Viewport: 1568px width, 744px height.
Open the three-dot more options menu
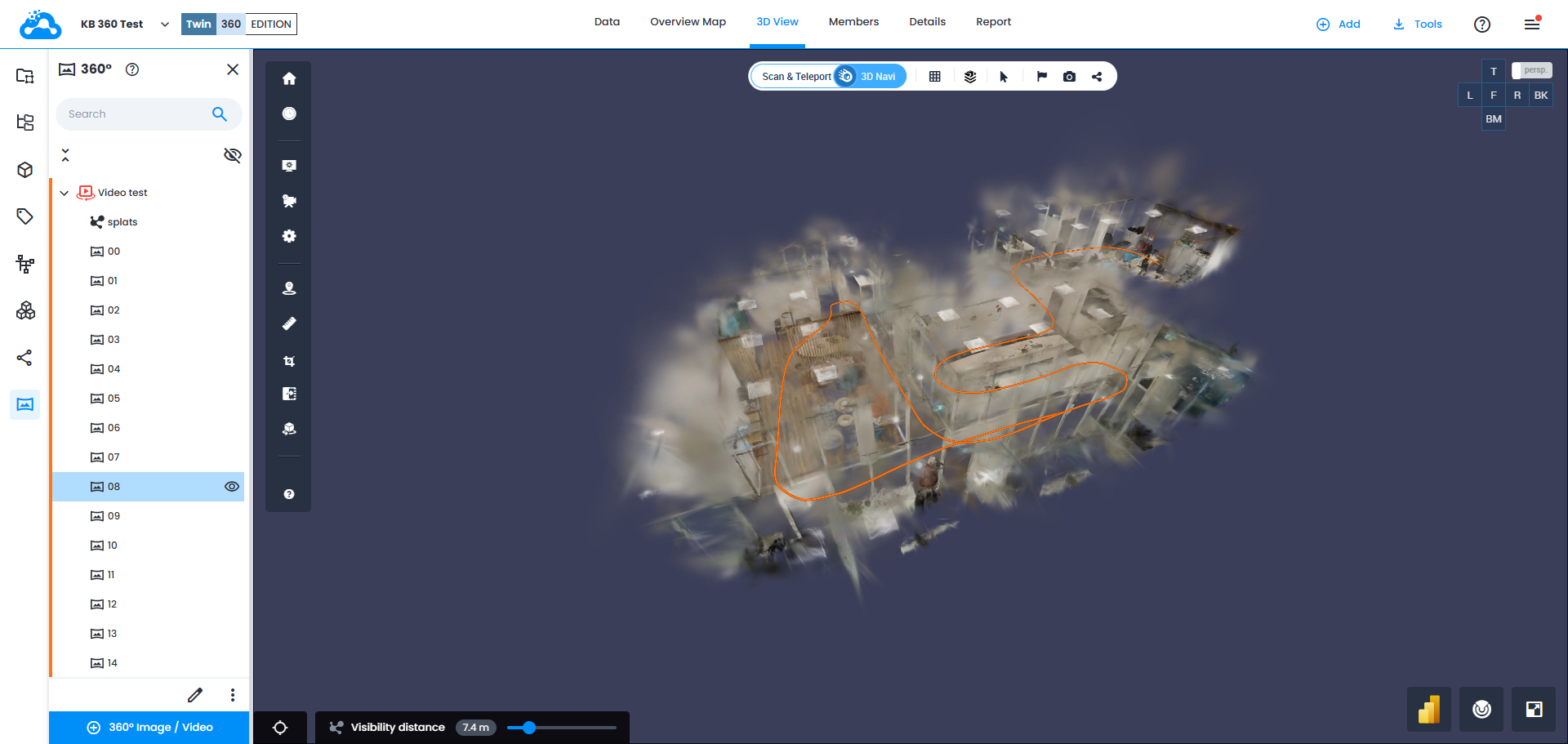click(233, 695)
